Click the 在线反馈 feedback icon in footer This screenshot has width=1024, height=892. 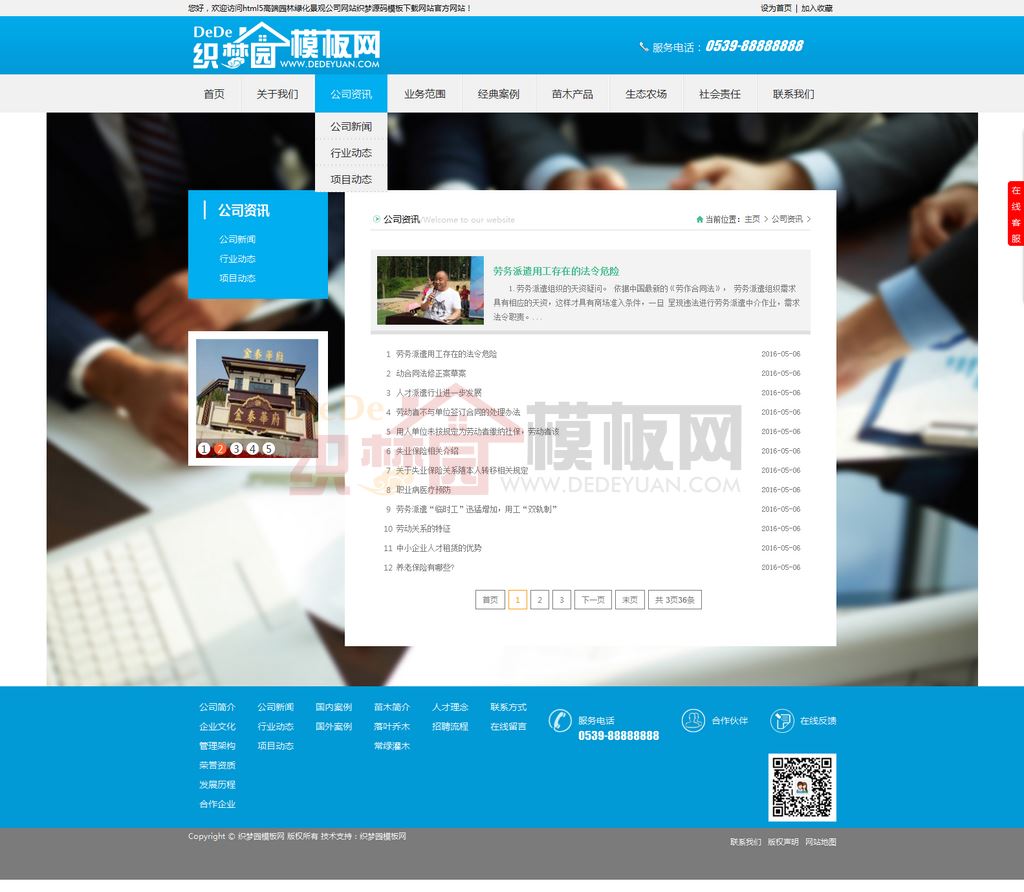point(782,720)
